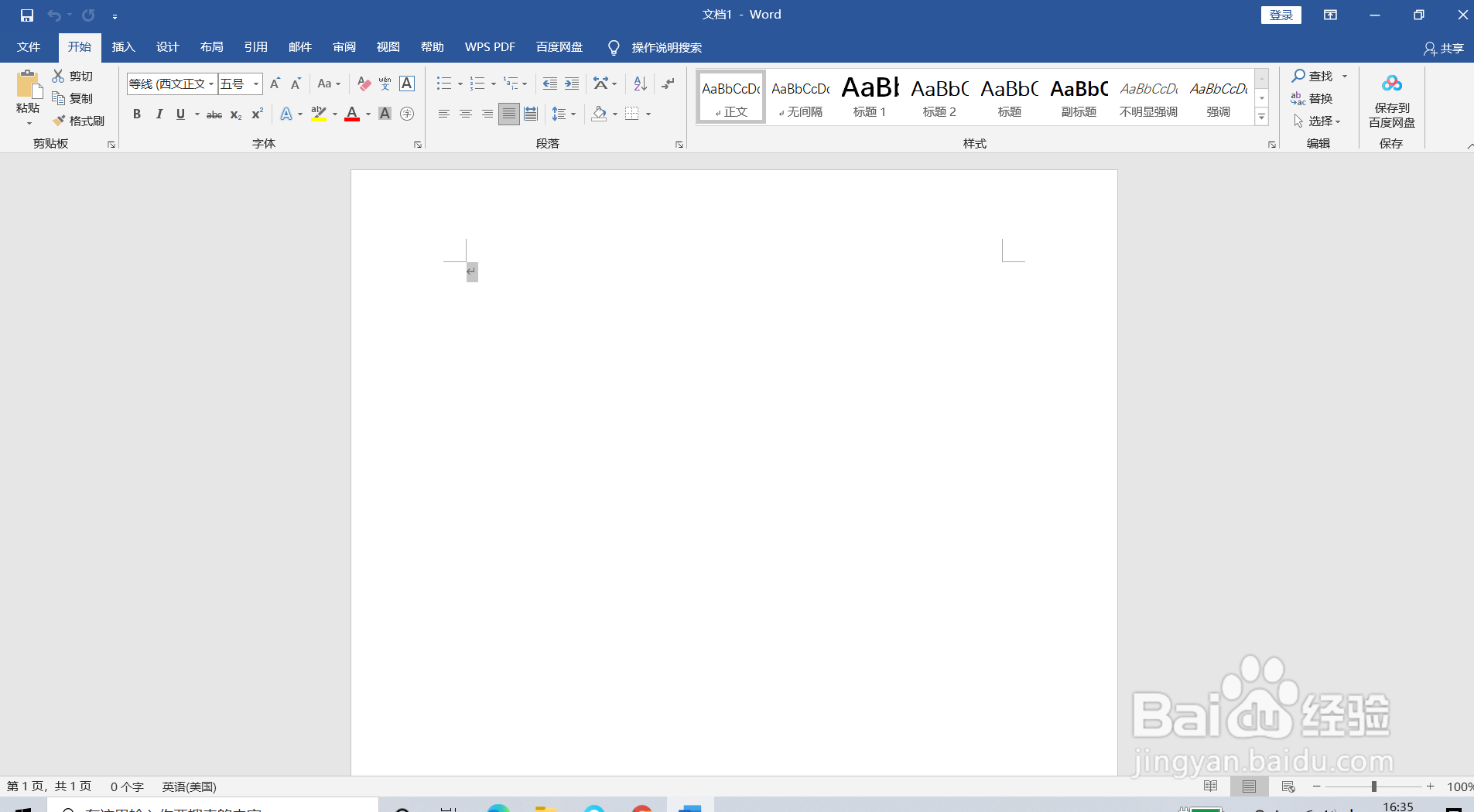Toggle Print Layout view button

[x=1250, y=786]
